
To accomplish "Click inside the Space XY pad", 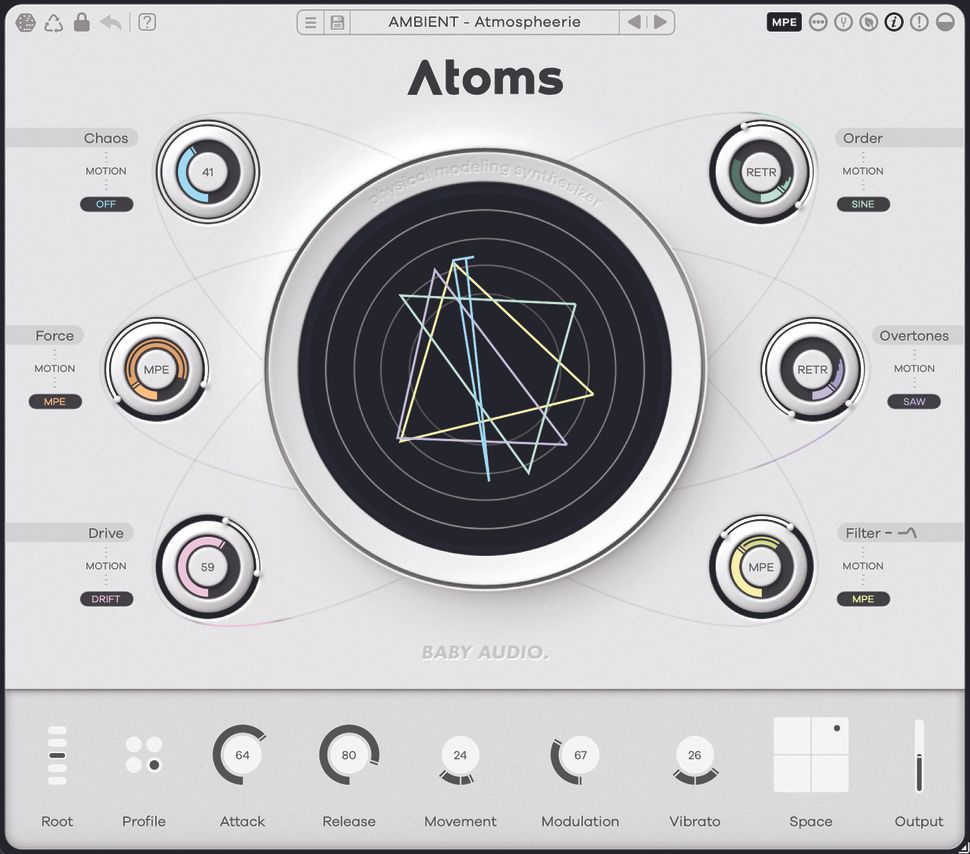I will pos(811,756).
